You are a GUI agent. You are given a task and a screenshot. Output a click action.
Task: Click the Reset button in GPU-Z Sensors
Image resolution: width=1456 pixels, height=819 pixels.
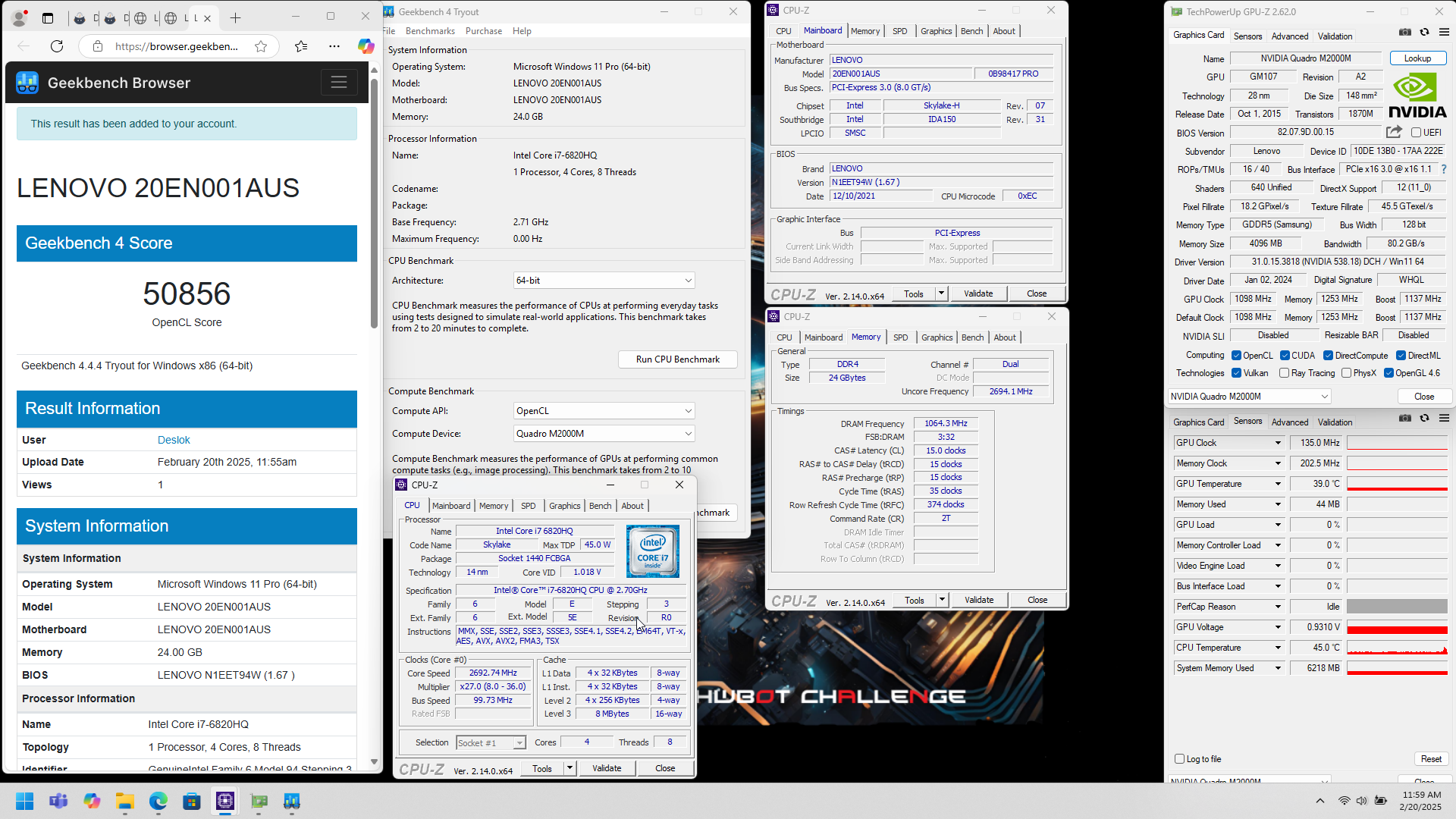click(x=1431, y=759)
